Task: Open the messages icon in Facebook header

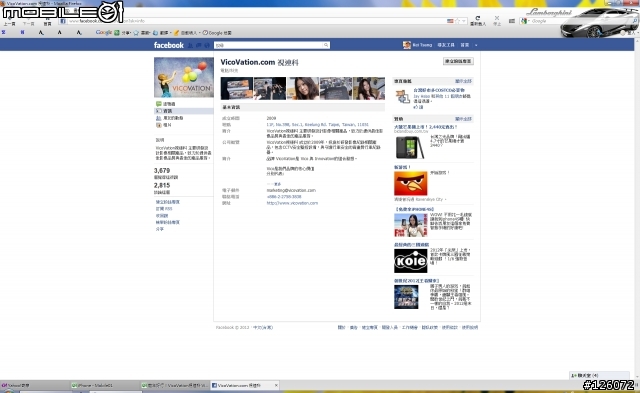Action: pos(199,45)
